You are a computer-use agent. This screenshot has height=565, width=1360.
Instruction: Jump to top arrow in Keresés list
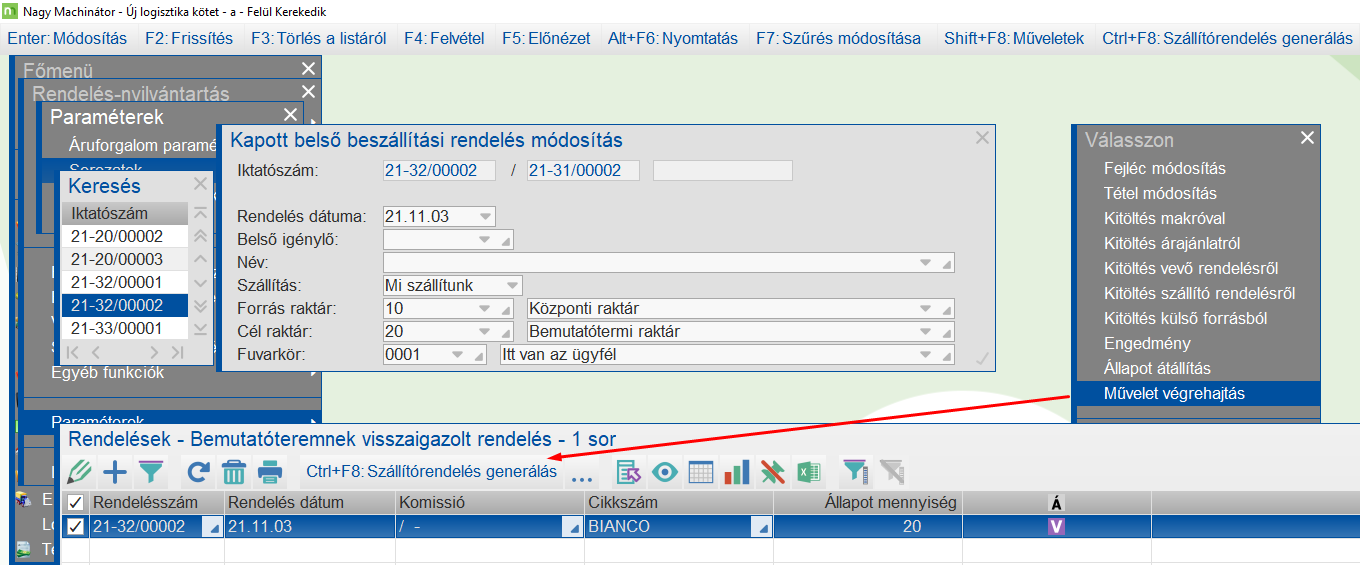click(x=200, y=213)
